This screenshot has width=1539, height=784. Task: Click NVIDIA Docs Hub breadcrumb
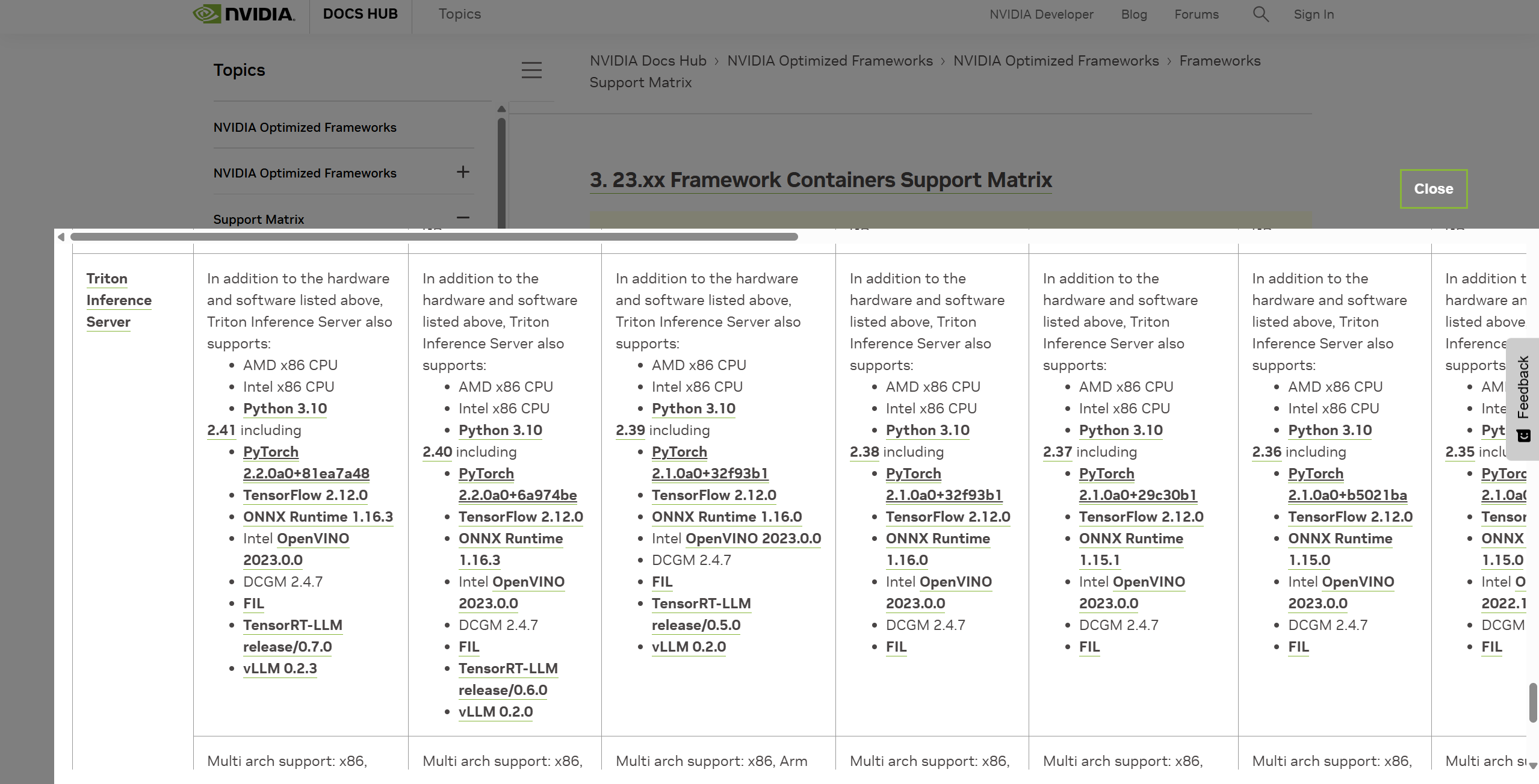[x=648, y=61]
